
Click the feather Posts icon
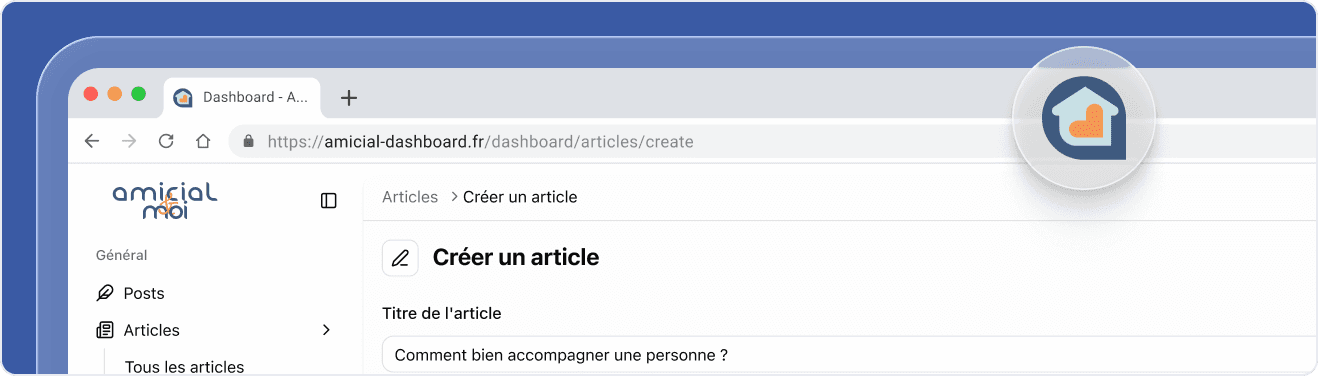105,294
